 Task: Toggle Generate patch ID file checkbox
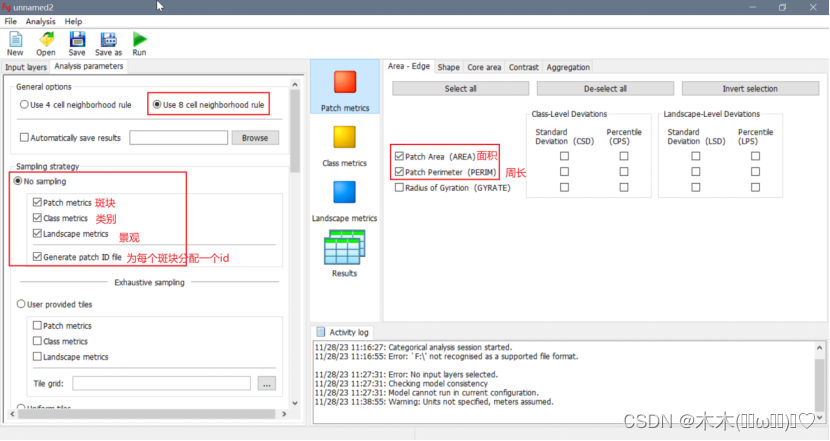pyautogui.click(x=37, y=257)
